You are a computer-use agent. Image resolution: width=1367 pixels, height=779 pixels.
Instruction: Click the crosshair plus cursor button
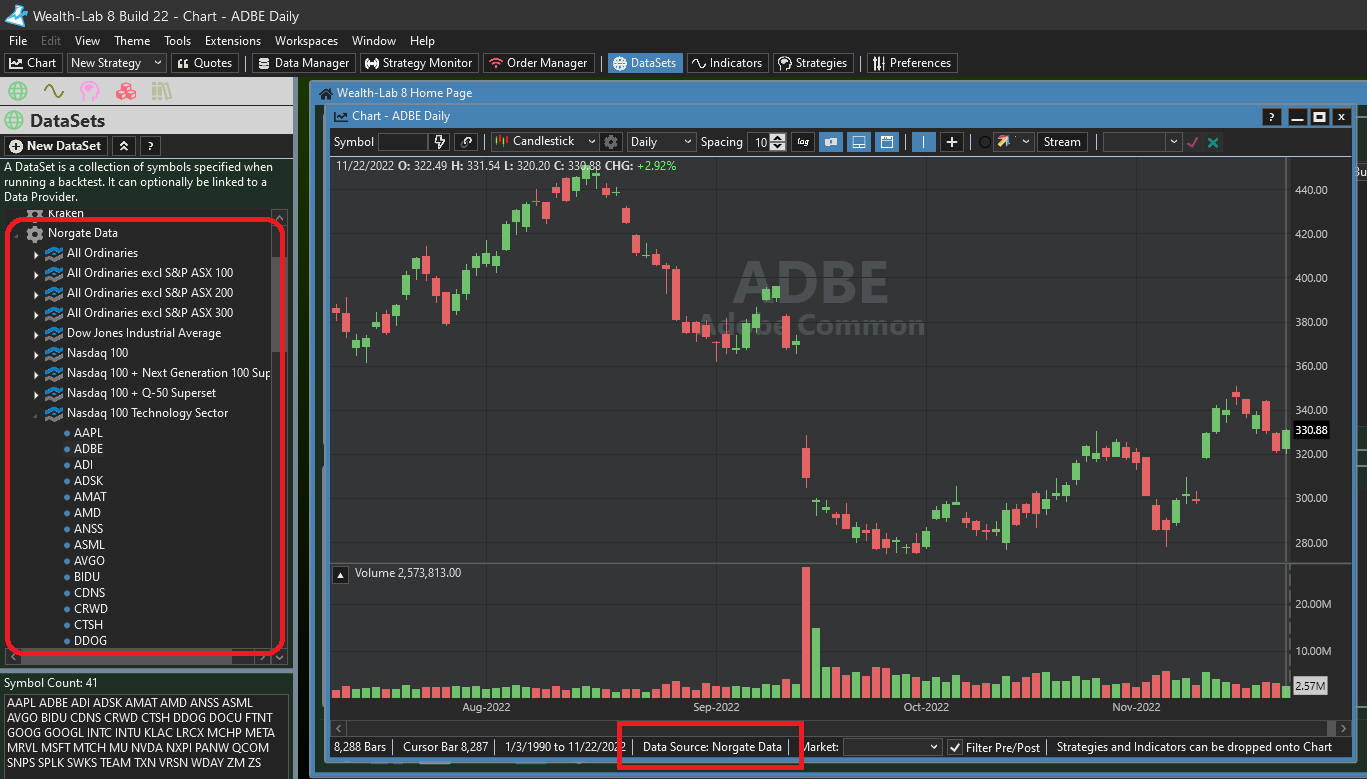coord(952,142)
